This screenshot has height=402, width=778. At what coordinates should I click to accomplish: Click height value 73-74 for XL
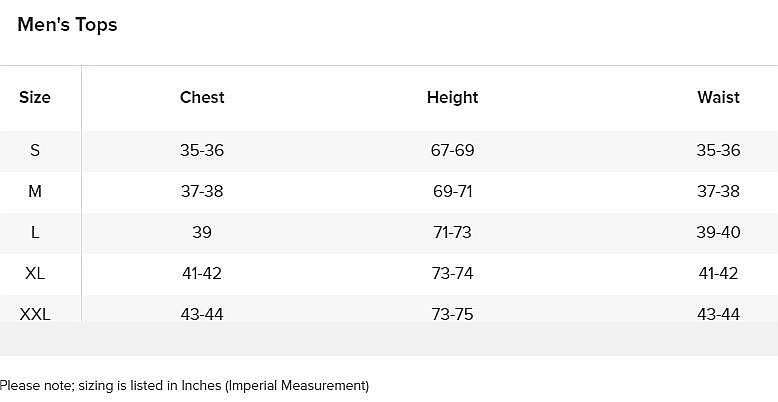click(453, 273)
